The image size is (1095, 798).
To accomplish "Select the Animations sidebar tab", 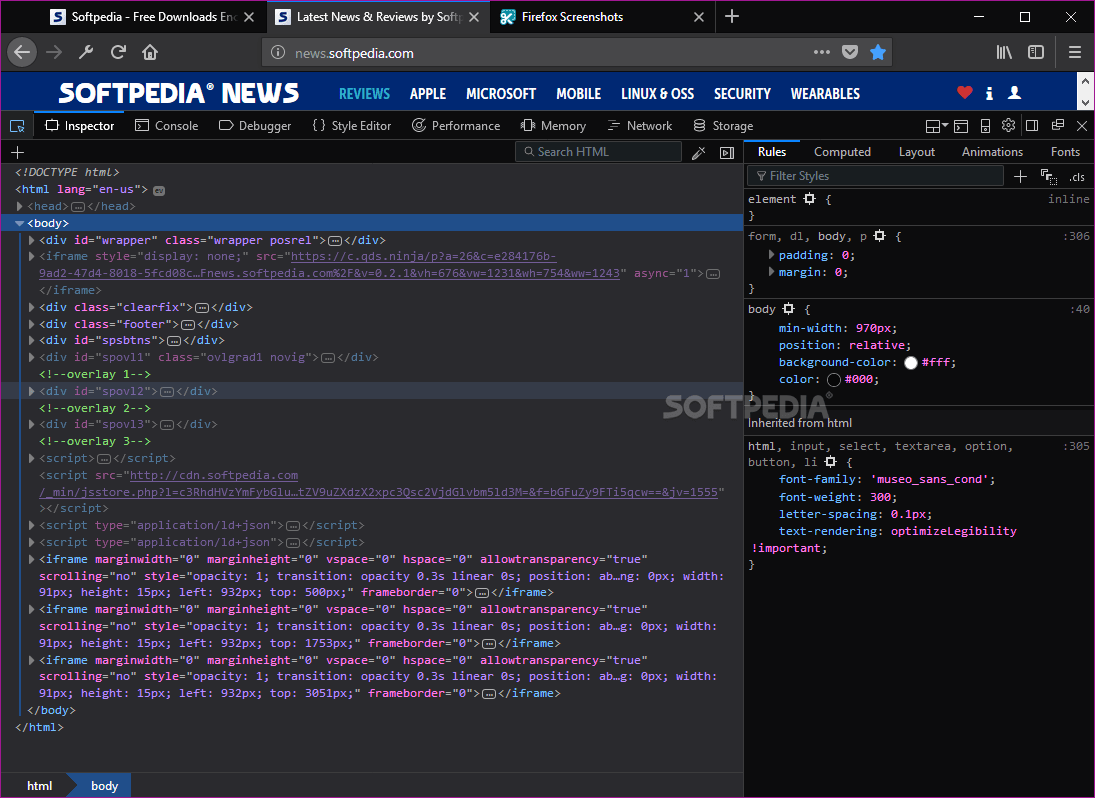I will point(992,152).
